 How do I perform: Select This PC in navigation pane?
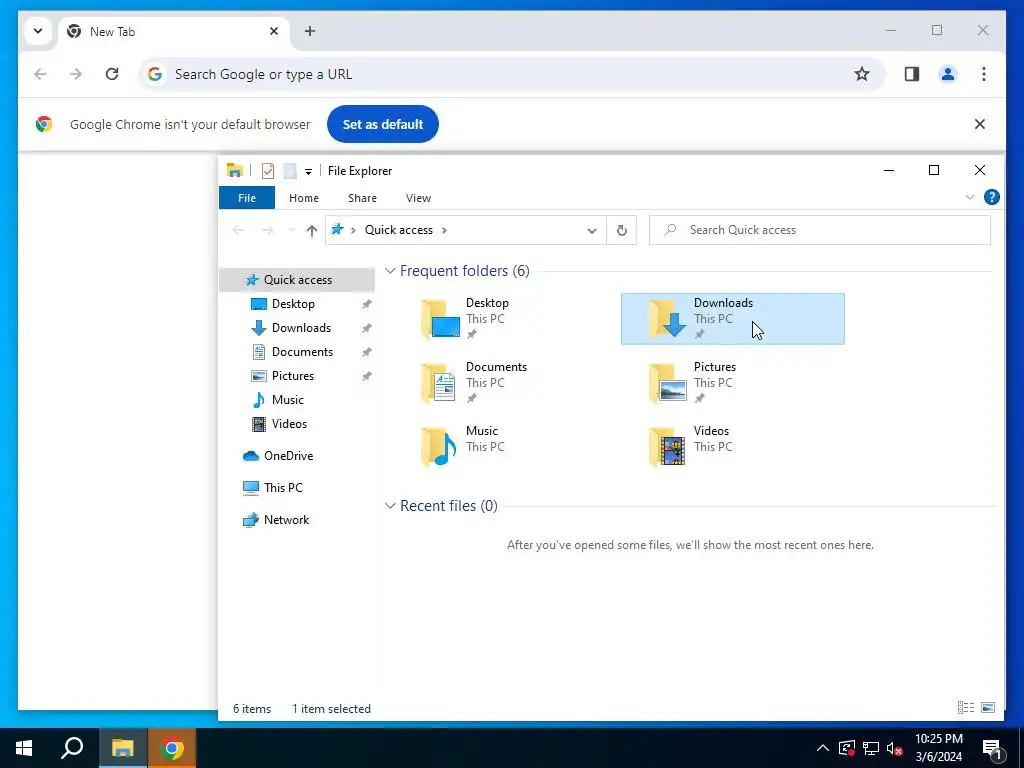tap(283, 488)
